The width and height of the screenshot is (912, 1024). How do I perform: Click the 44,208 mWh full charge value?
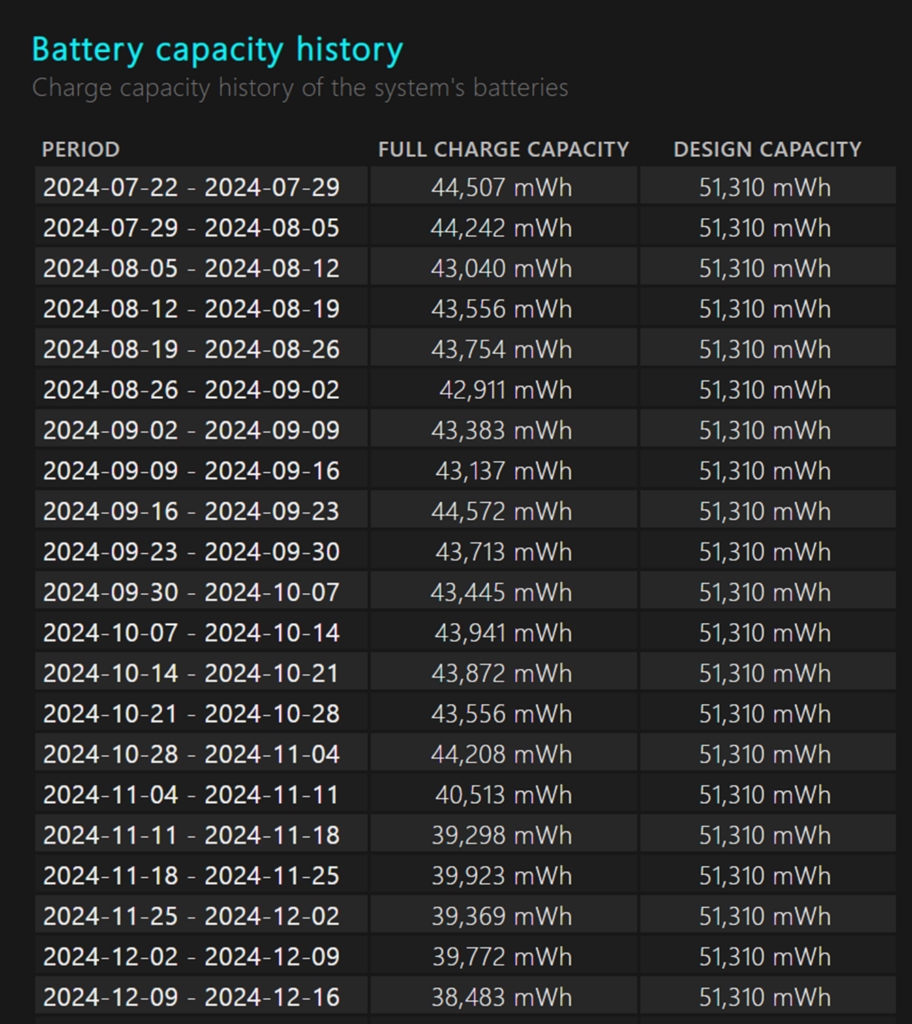tap(502, 754)
